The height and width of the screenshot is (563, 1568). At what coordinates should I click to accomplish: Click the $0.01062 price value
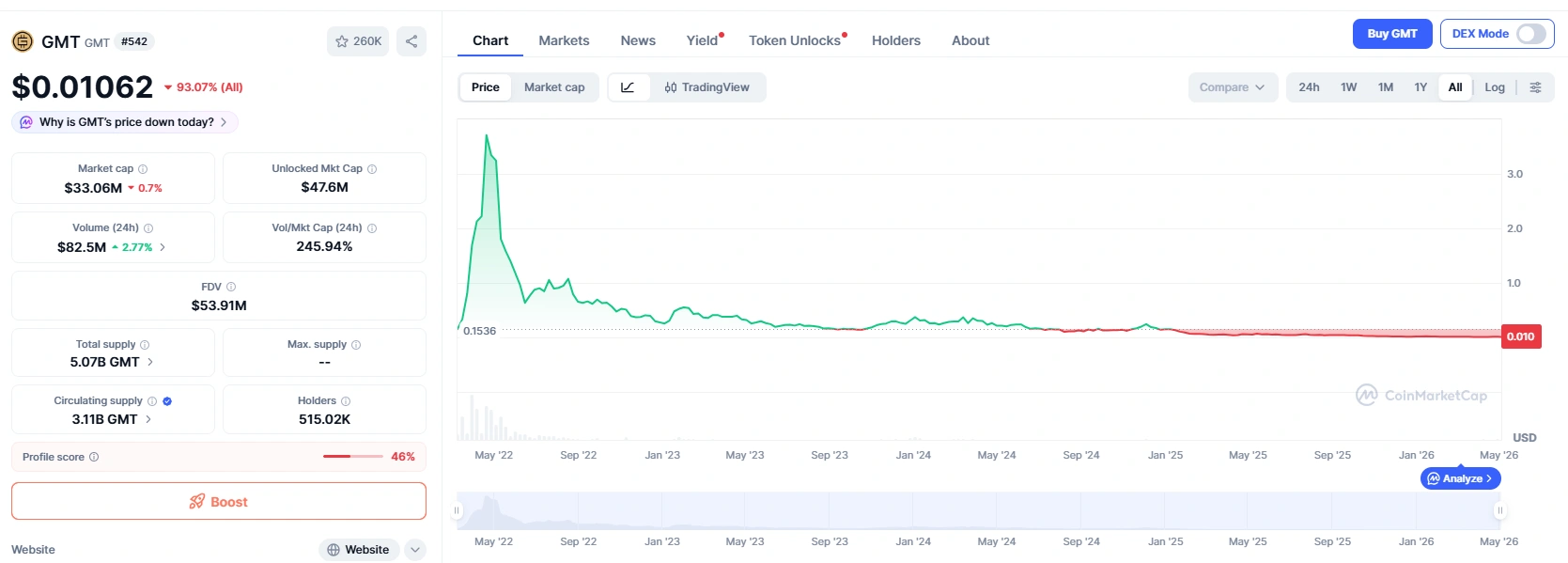[83, 87]
